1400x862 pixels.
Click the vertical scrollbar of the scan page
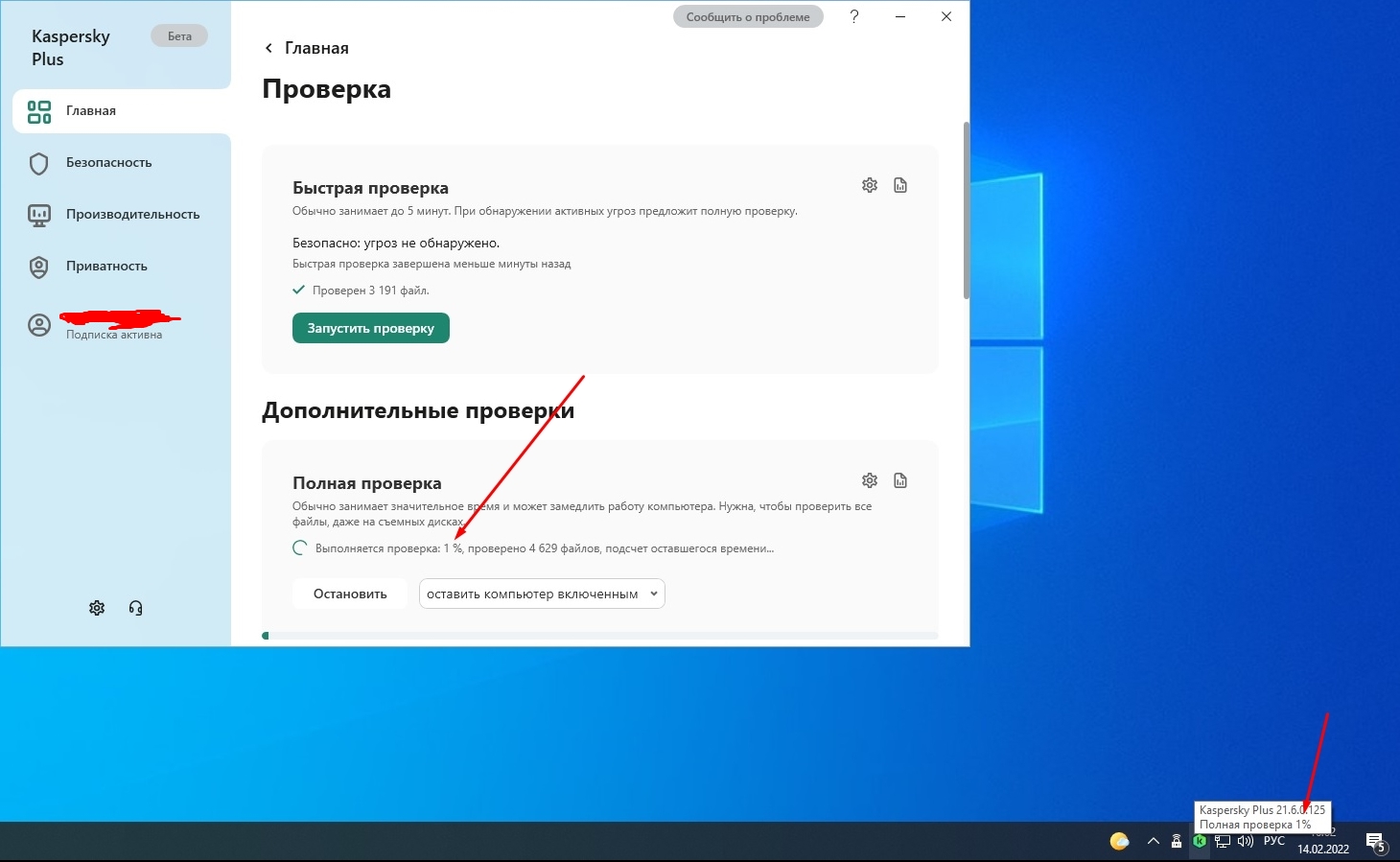(966, 211)
